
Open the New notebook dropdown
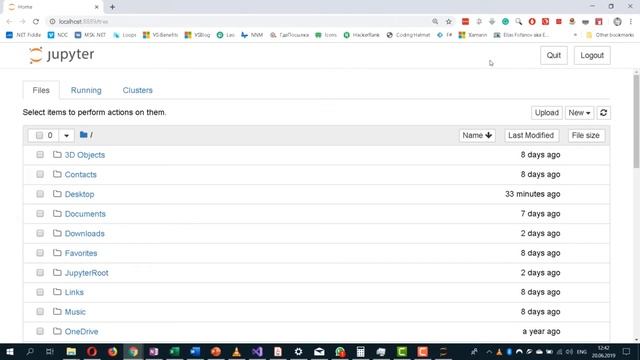click(579, 113)
